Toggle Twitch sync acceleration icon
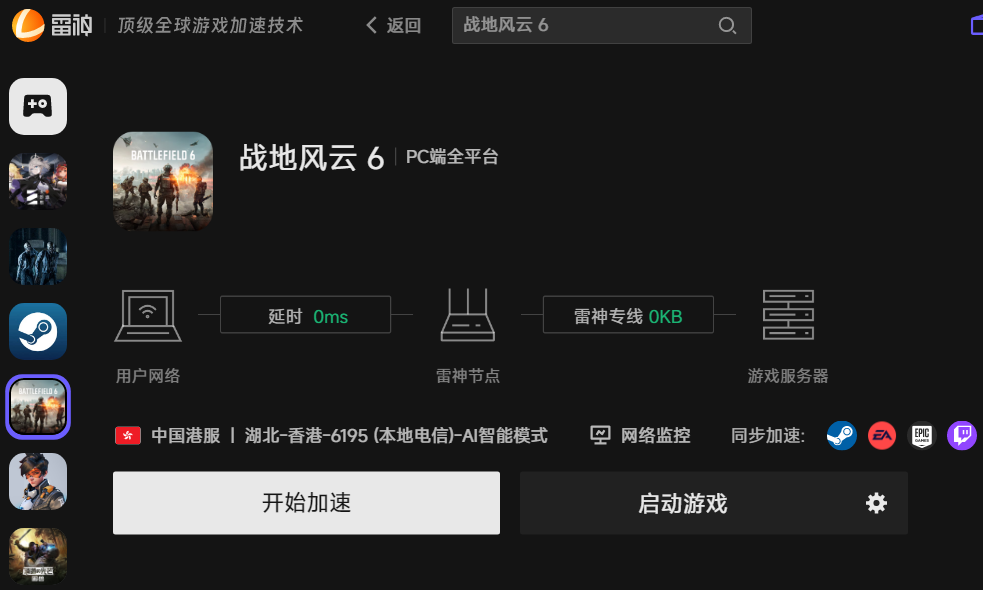983x590 pixels. [962, 435]
